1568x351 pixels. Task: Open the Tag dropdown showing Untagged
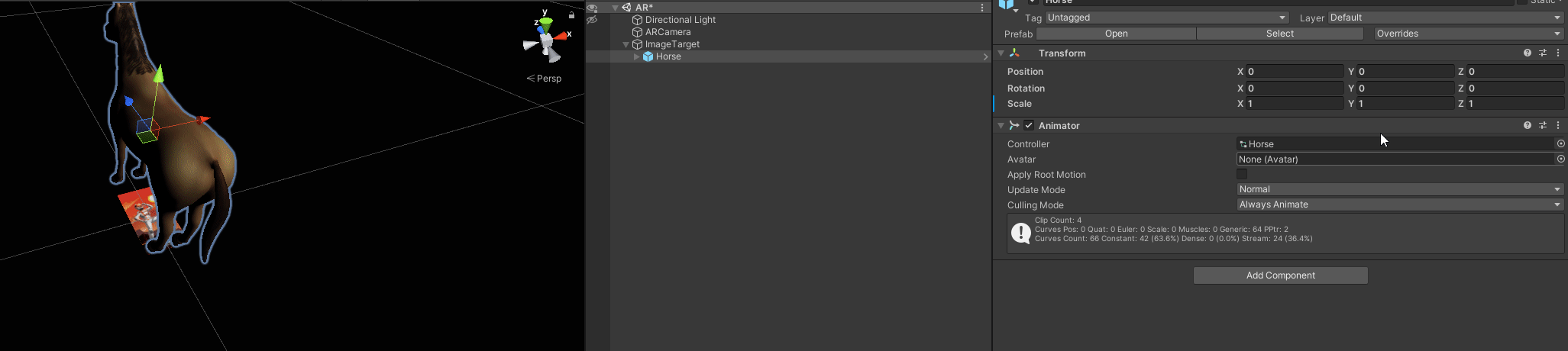[x=1167, y=18]
